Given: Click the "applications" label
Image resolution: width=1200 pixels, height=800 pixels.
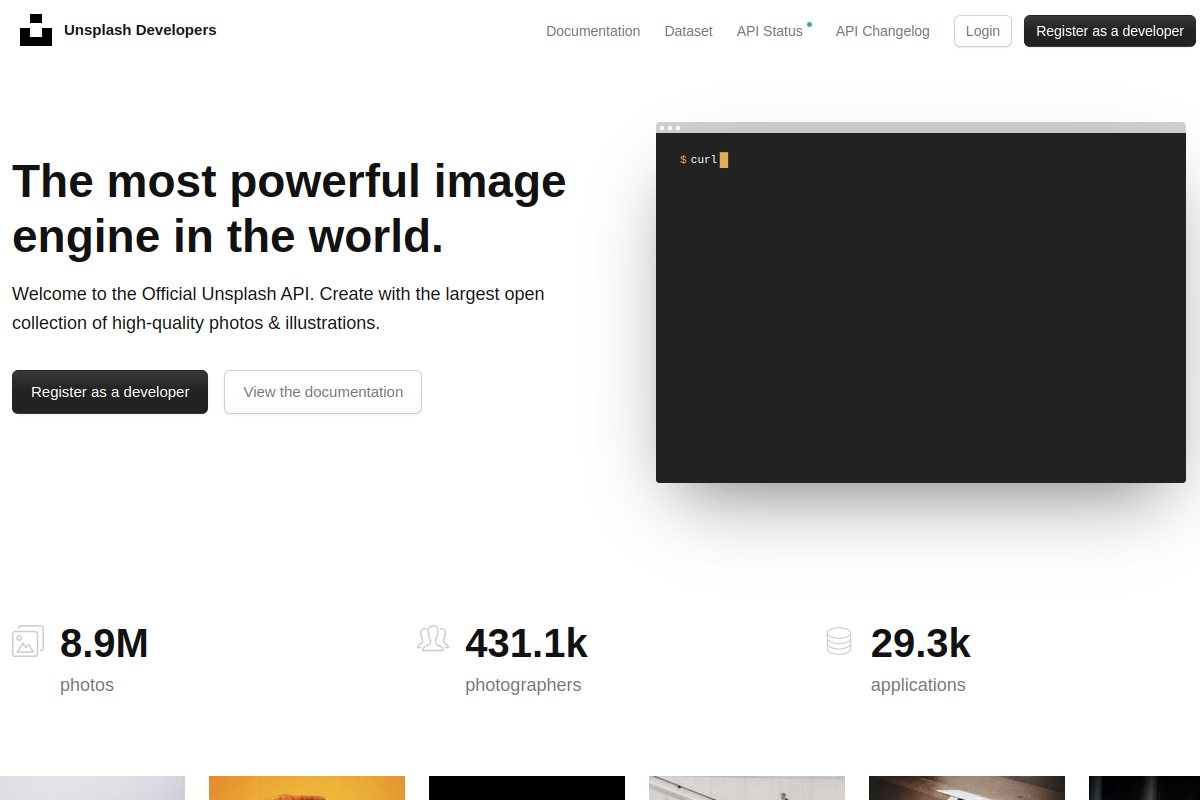Looking at the screenshot, I should tap(918, 685).
